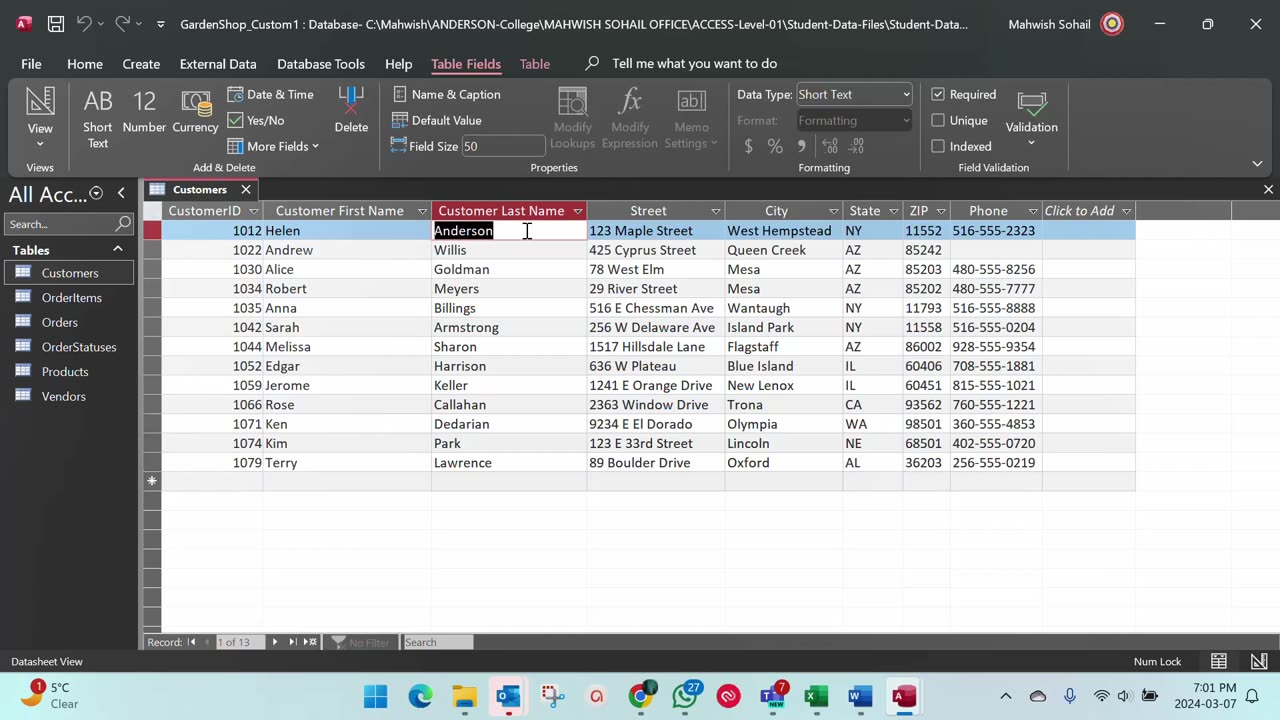
Task: Uncheck the Required checkbox
Action: pyautogui.click(x=938, y=94)
